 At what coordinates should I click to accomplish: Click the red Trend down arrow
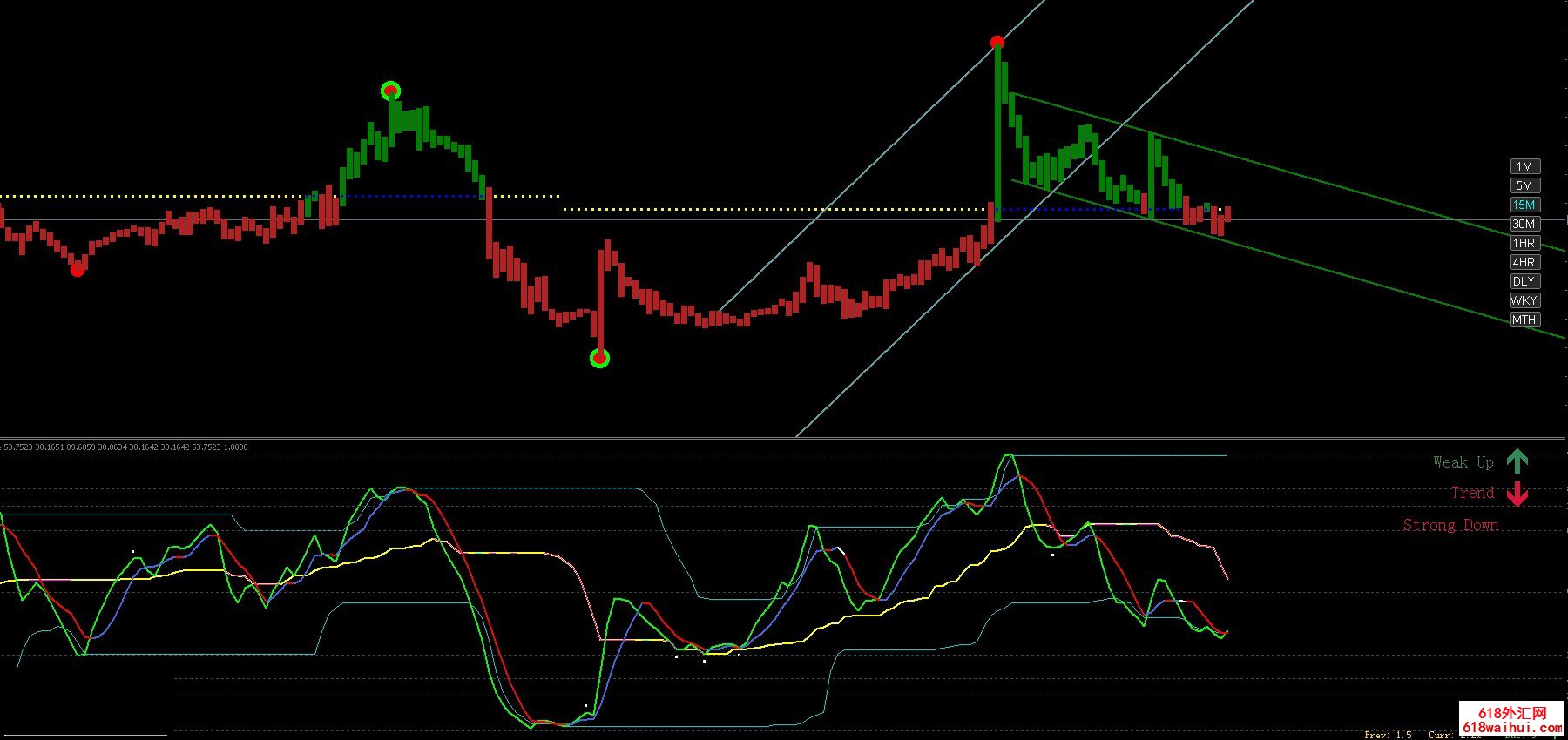(x=1517, y=494)
